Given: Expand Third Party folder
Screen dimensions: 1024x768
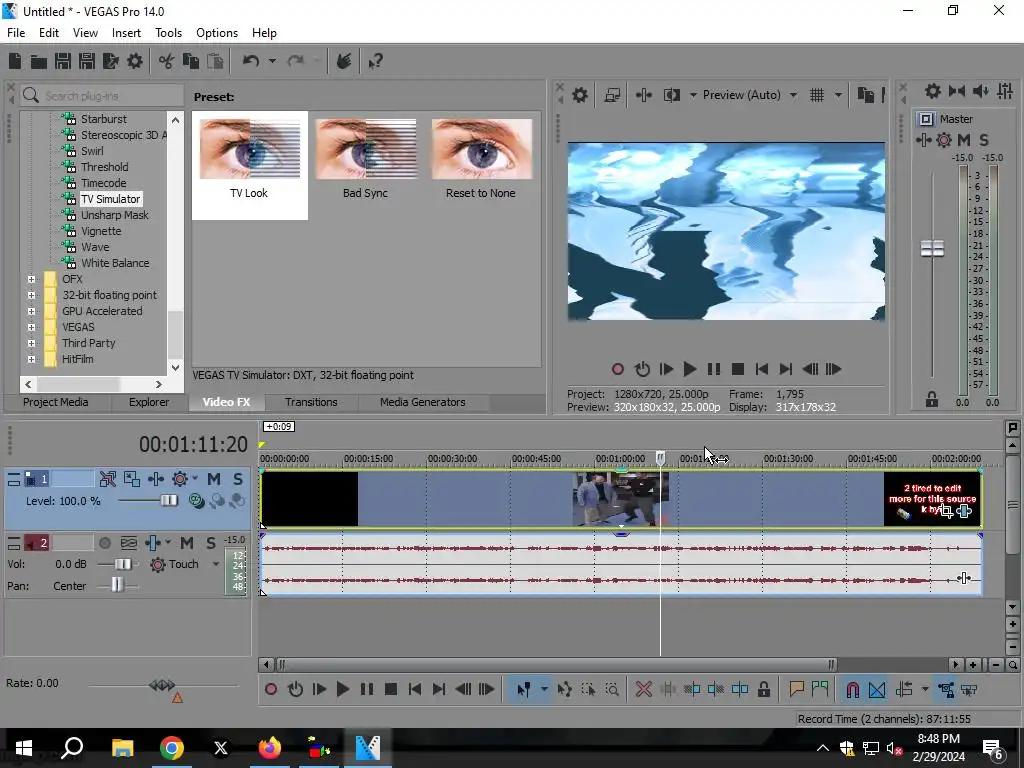Looking at the screenshot, I should pos(31,343).
